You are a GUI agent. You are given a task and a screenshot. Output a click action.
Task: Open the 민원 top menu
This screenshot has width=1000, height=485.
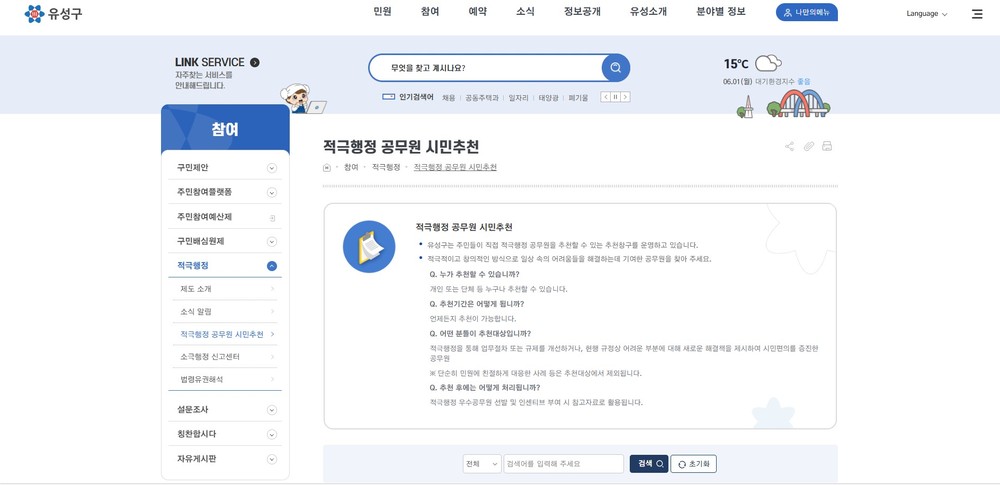382,11
